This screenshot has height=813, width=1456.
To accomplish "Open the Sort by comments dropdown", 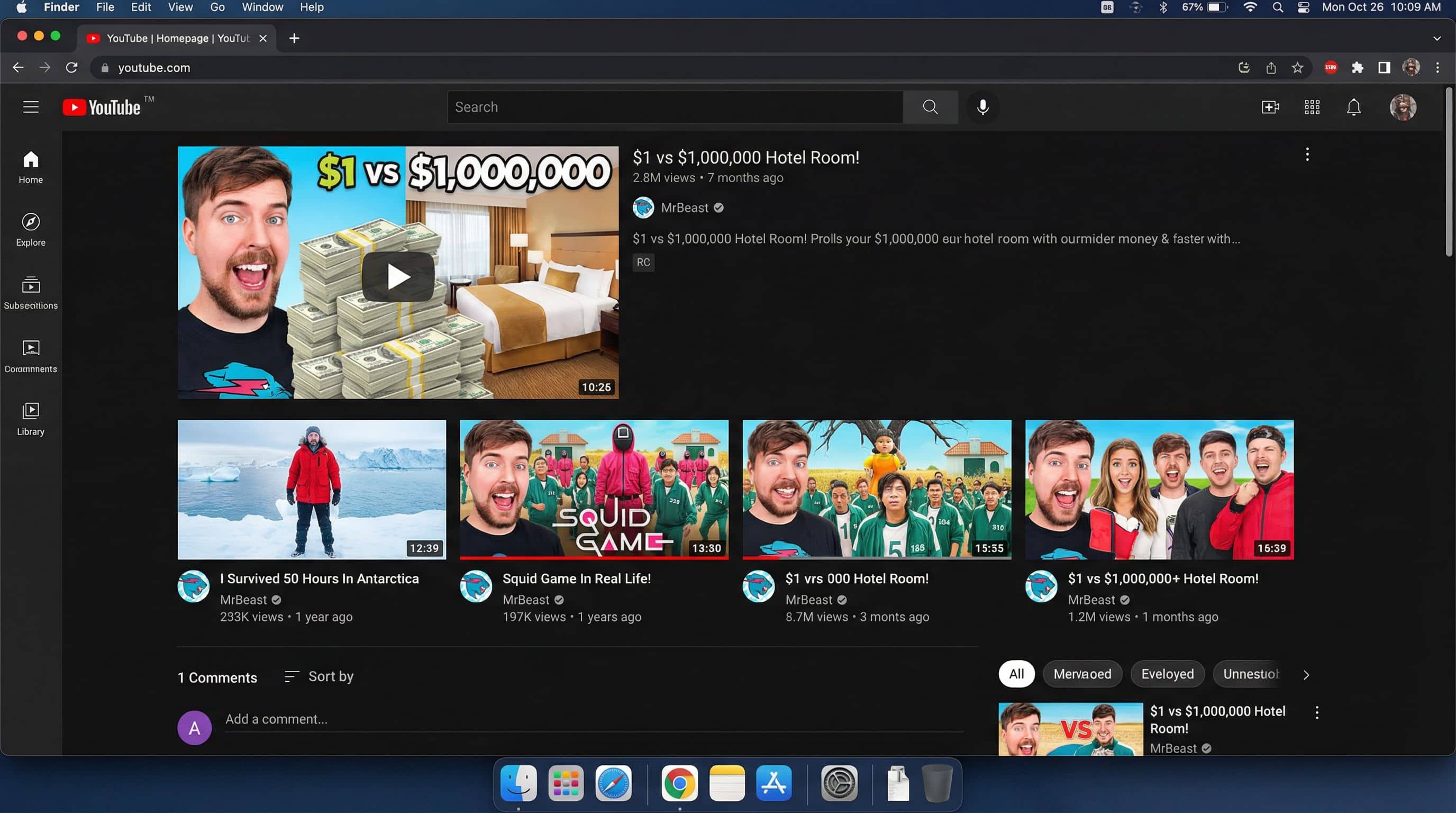I will (x=319, y=676).
